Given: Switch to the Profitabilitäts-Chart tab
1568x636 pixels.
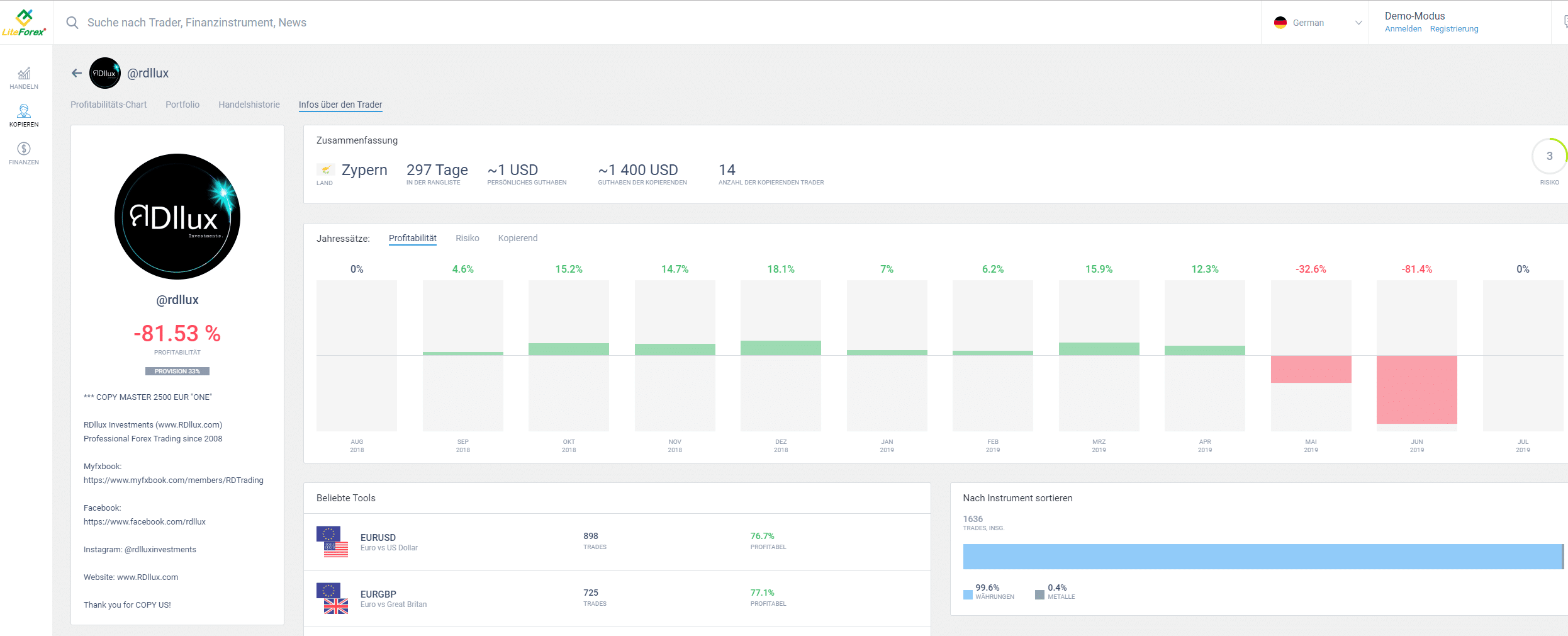Looking at the screenshot, I should 108,105.
